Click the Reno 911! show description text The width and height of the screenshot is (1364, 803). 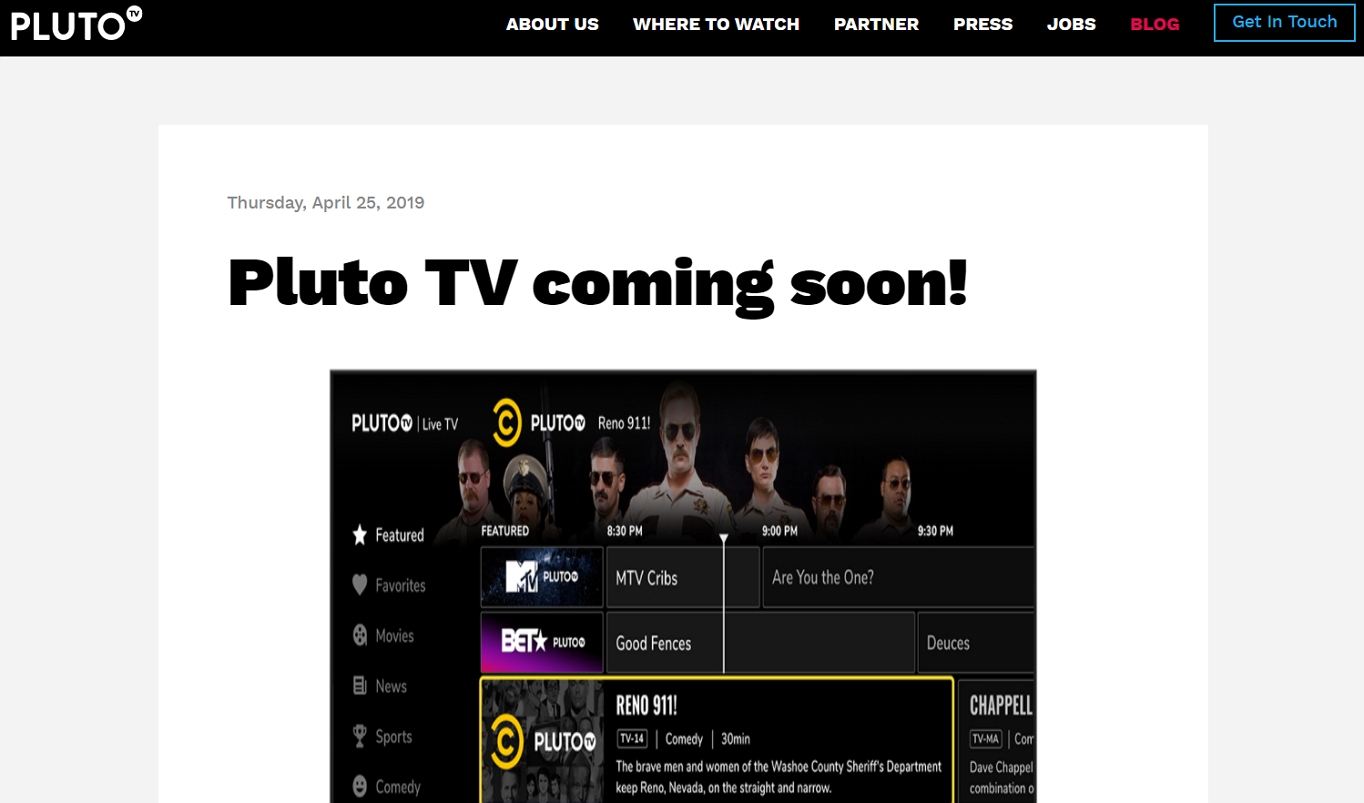tap(779, 777)
